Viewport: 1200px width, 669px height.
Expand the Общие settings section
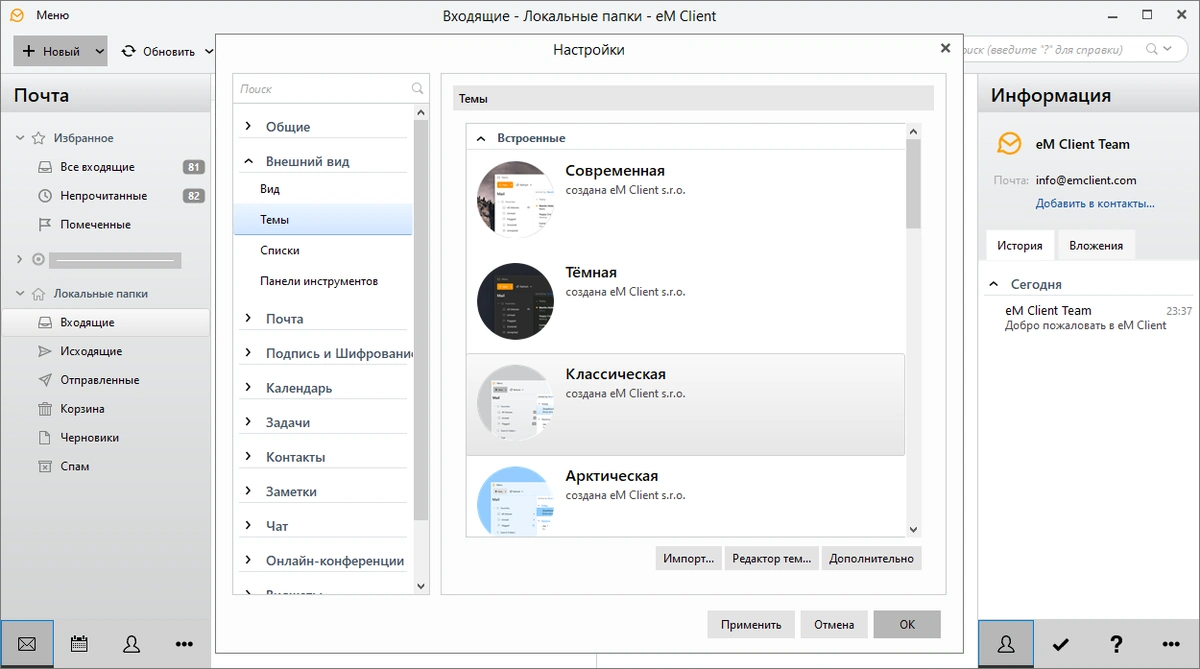pos(248,126)
